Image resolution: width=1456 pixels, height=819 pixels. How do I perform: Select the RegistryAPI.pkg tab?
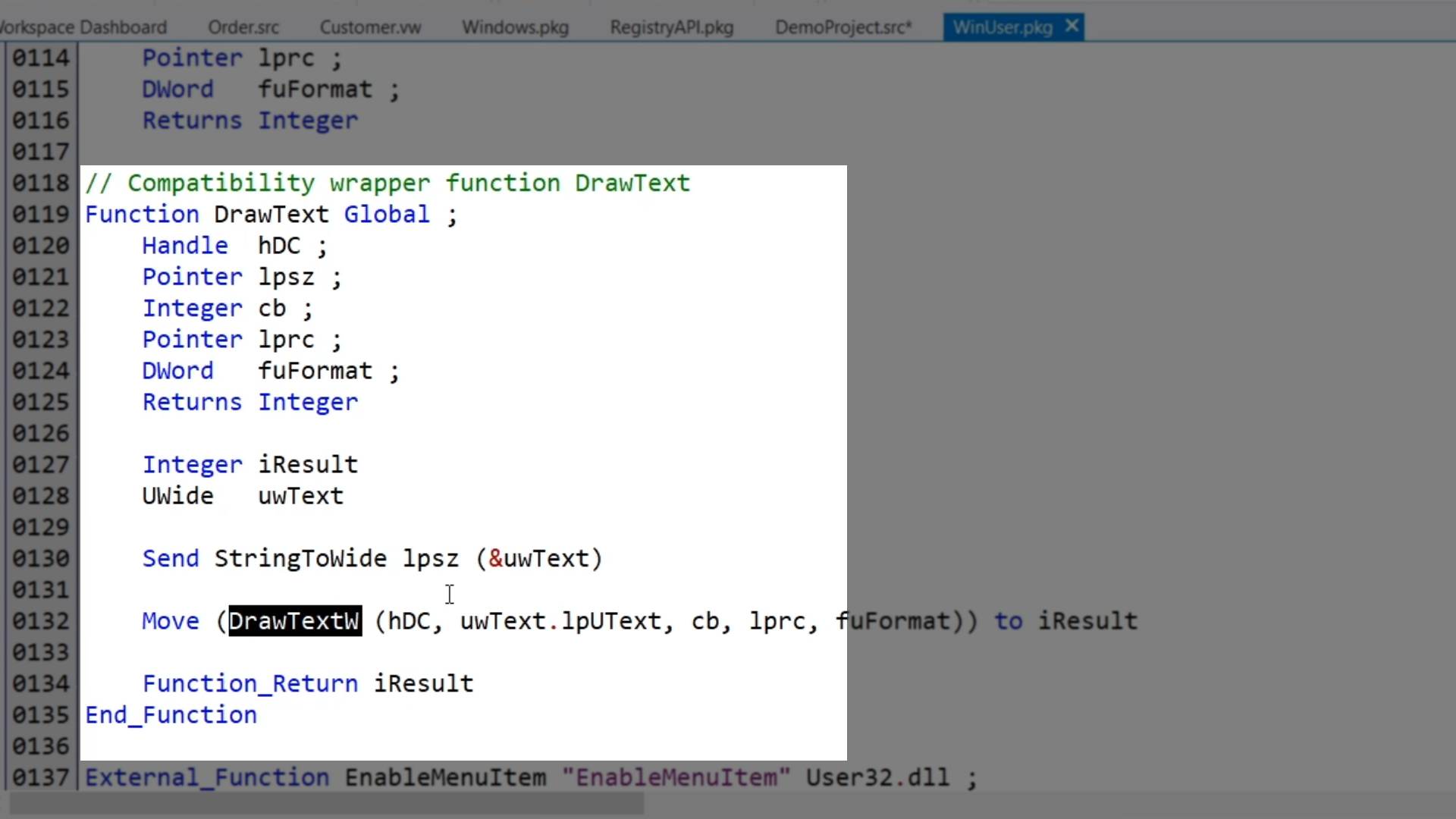671,28
